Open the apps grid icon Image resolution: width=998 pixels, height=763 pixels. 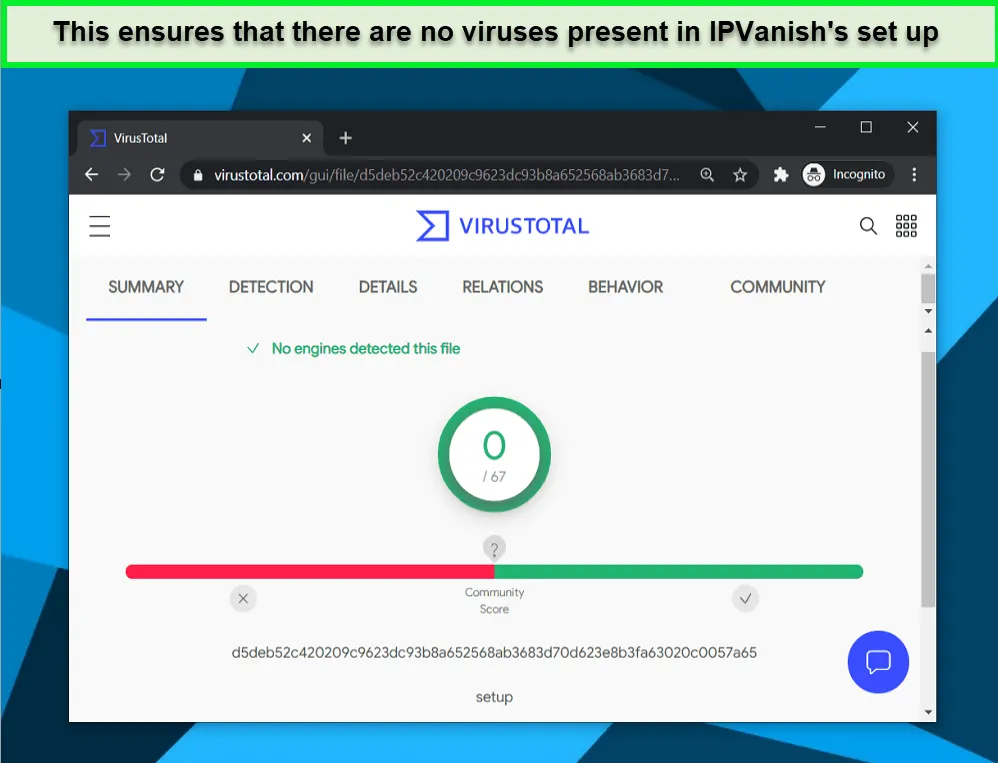click(x=906, y=226)
